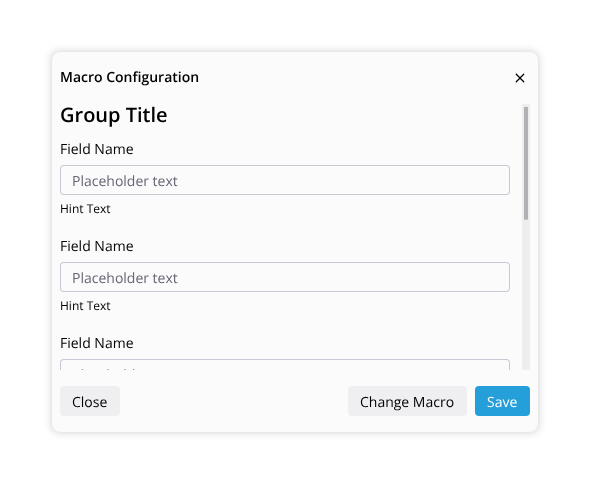Click the second Field Name label
Screen dimensions: 590x484
pos(97,246)
